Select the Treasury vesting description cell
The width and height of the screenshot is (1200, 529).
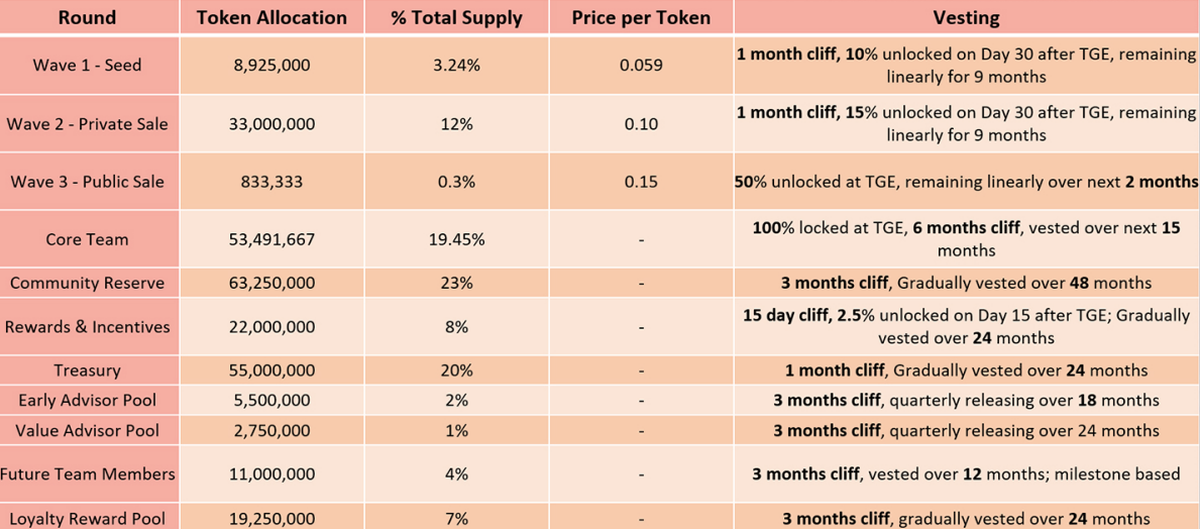coord(965,371)
